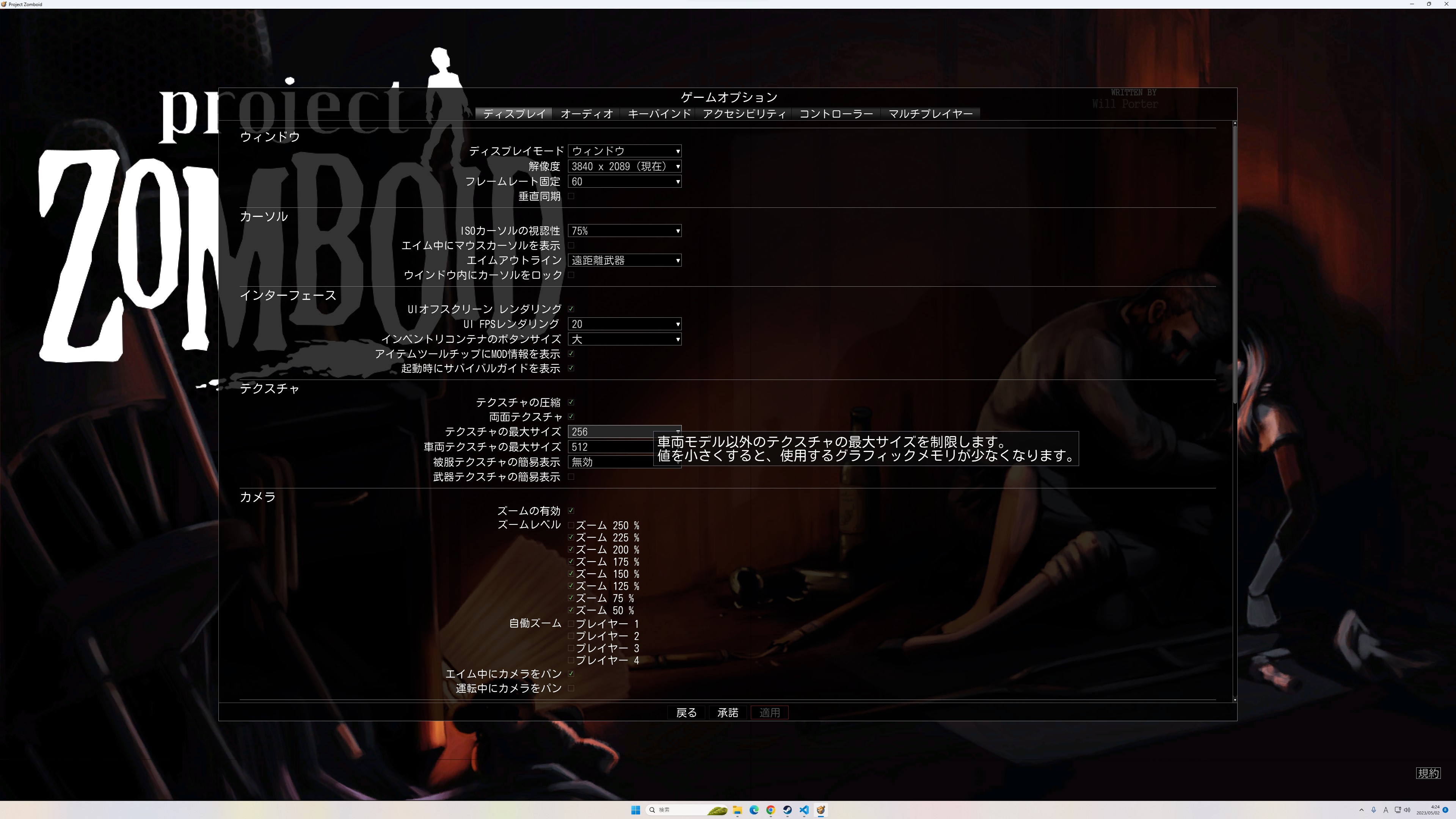The image size is (1456, 819).
Task: Enable auto zoom for プレイヤー 3
Action: 571,648
